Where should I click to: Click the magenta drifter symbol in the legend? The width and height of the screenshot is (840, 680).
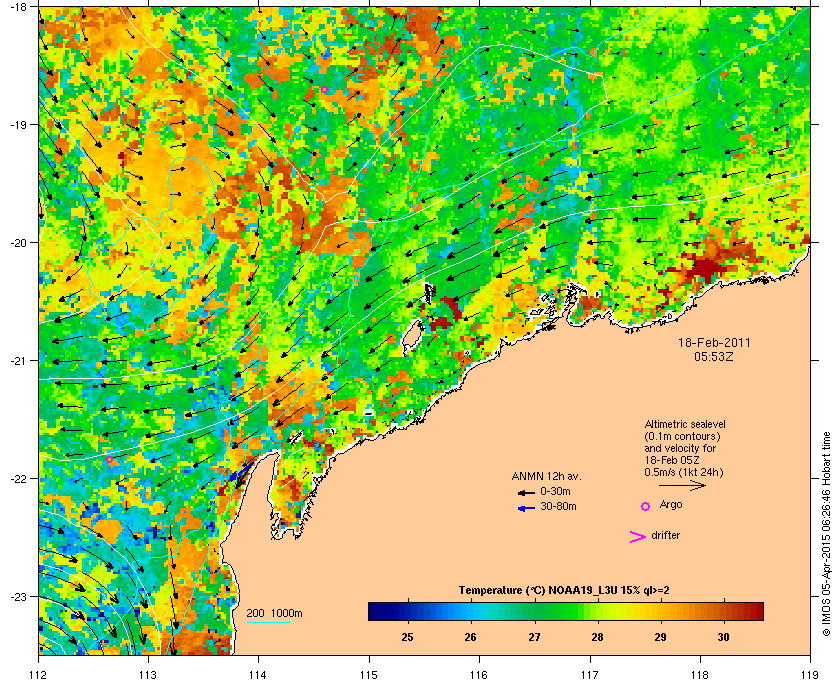coord(637,537)
